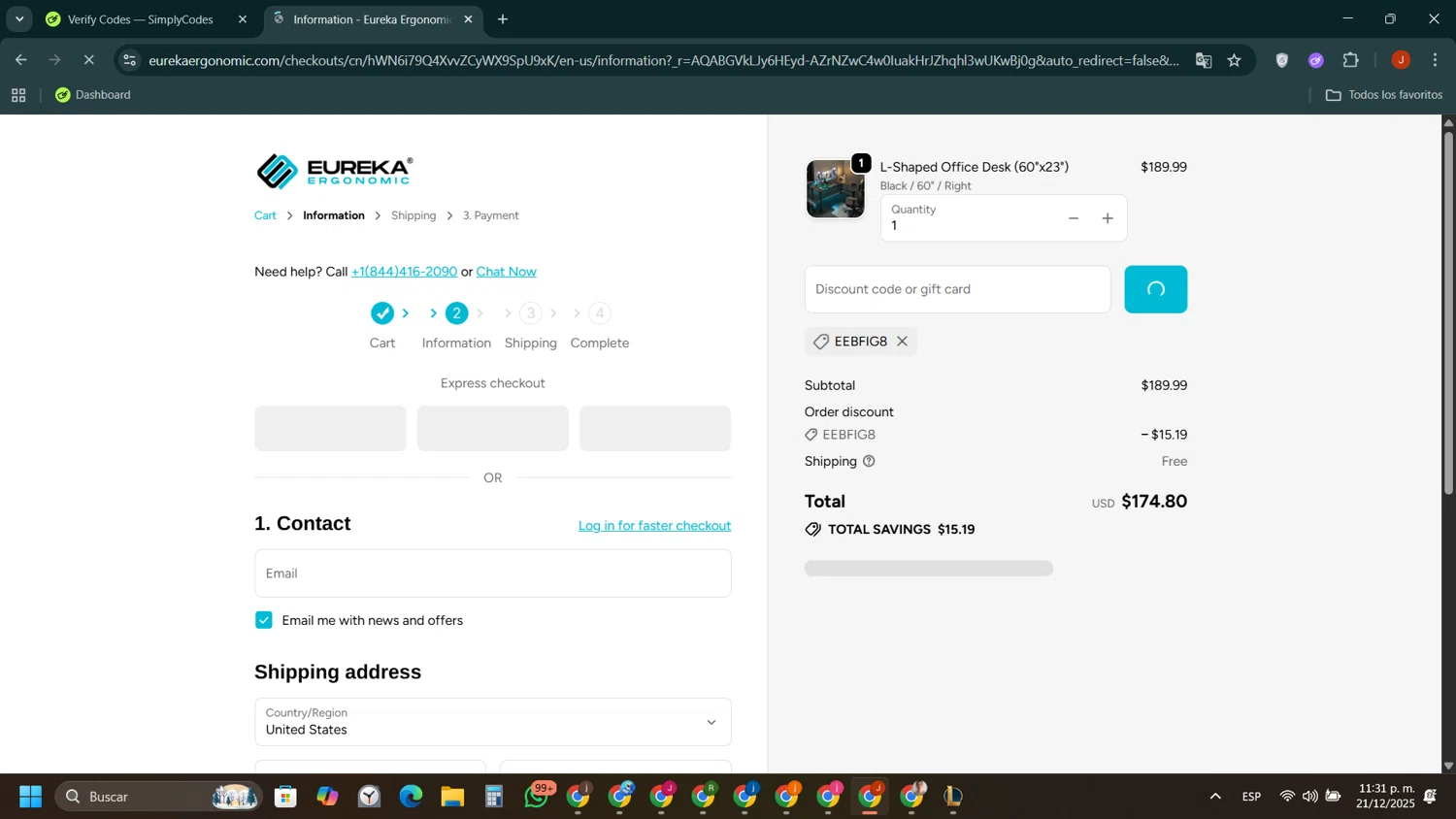Open the volume speaker icon
1456x819 pixels.
click(1309, 797)
